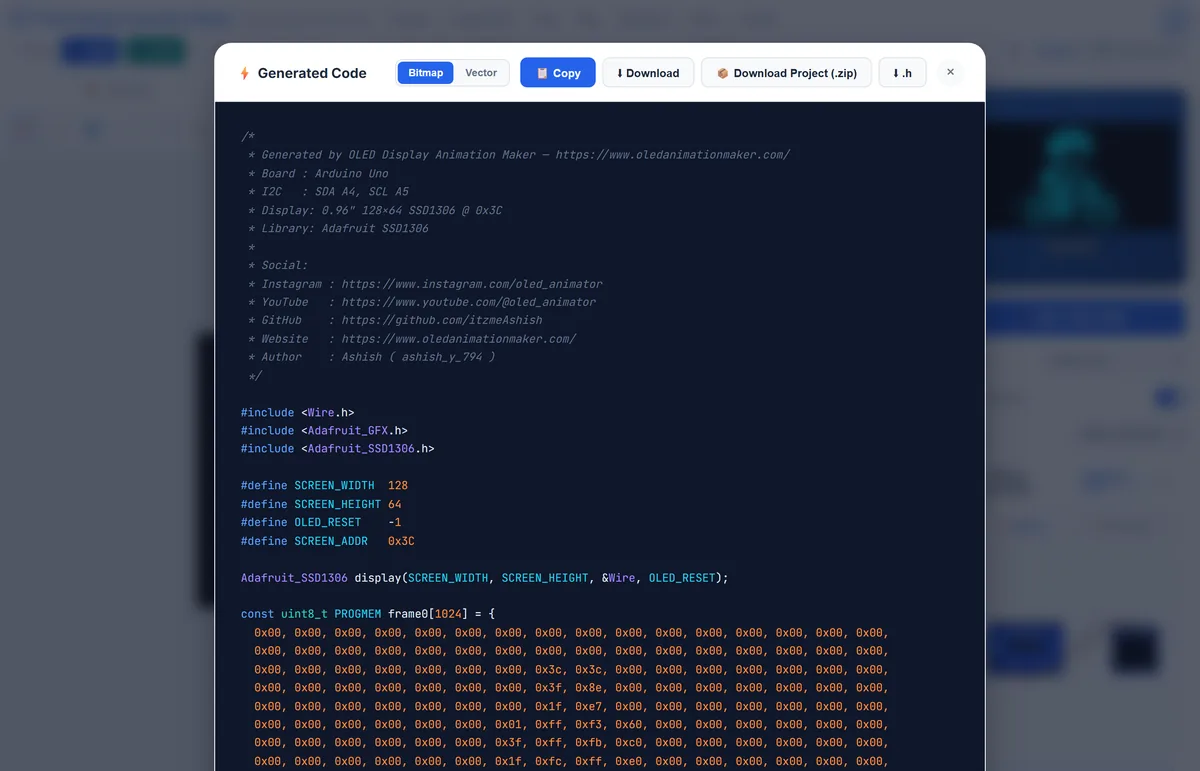Click the Author Ashish comment line
Viewport: 1200px width, 771px height.
coord(371,357)
